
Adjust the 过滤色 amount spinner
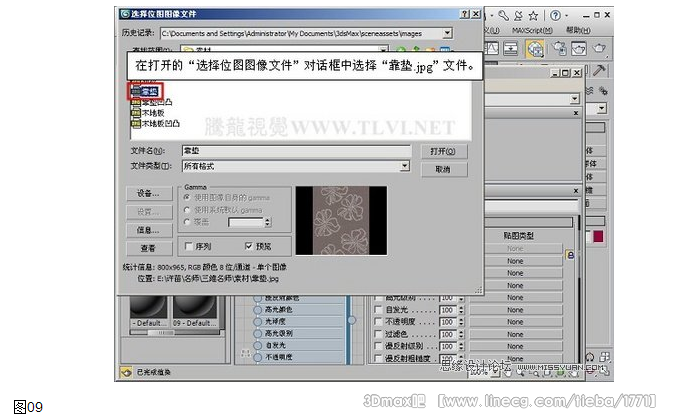click(x=461, y=334)
